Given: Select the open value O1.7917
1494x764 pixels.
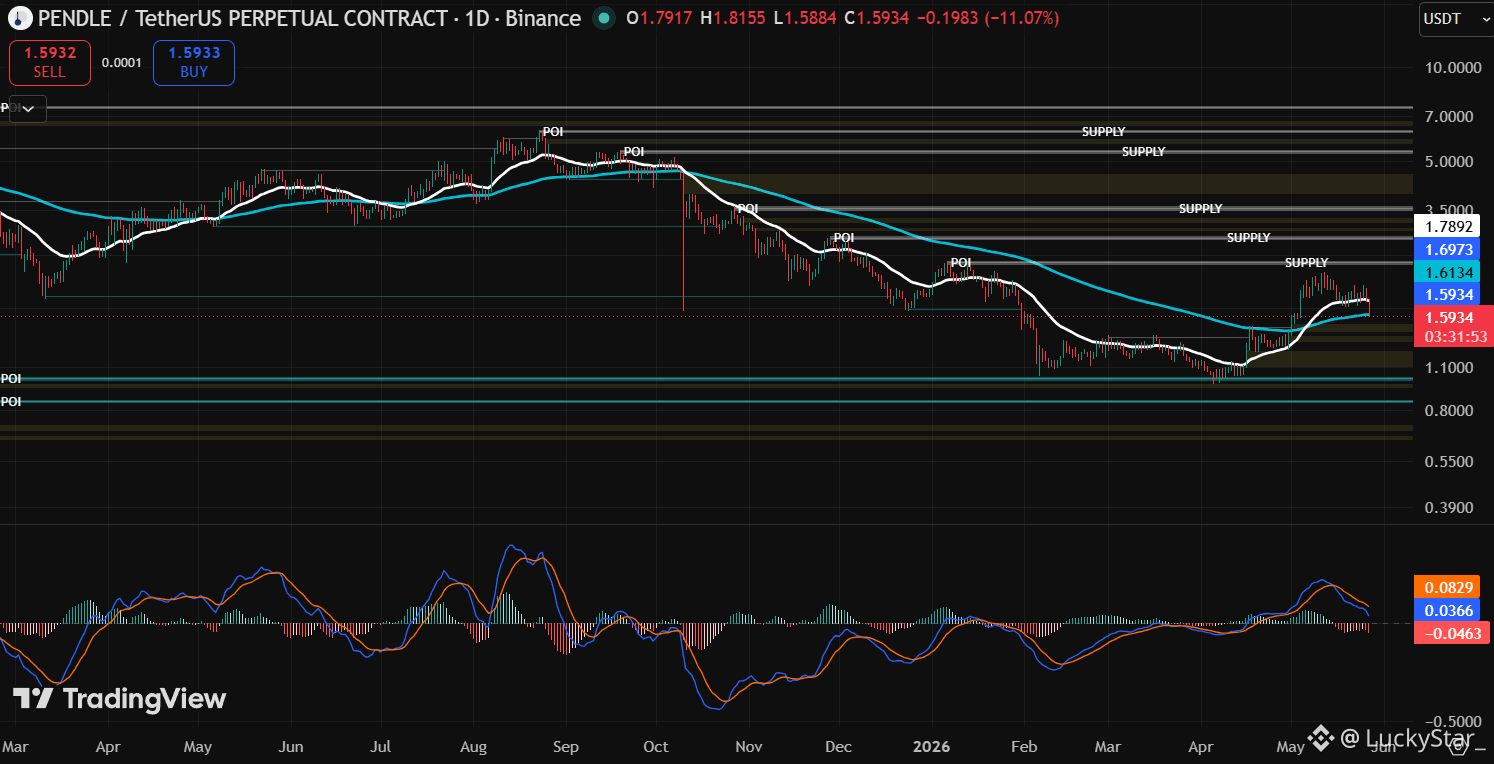Looking at the screenshot, I should coord(659,18).
